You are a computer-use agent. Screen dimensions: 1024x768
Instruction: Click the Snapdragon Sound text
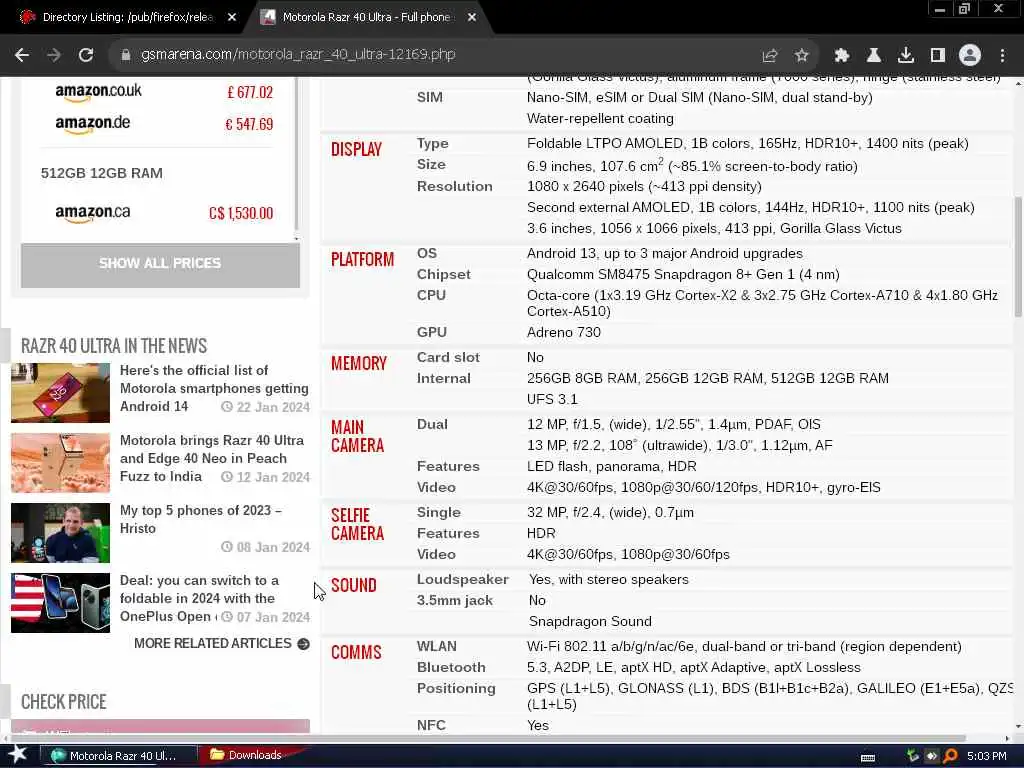point(590,622)
